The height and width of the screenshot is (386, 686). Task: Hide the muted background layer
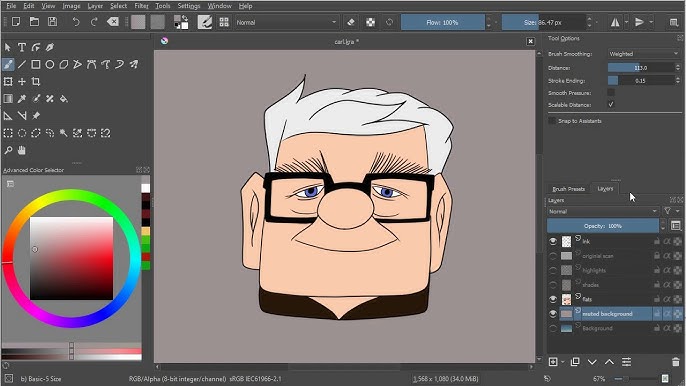coord(553,314)
